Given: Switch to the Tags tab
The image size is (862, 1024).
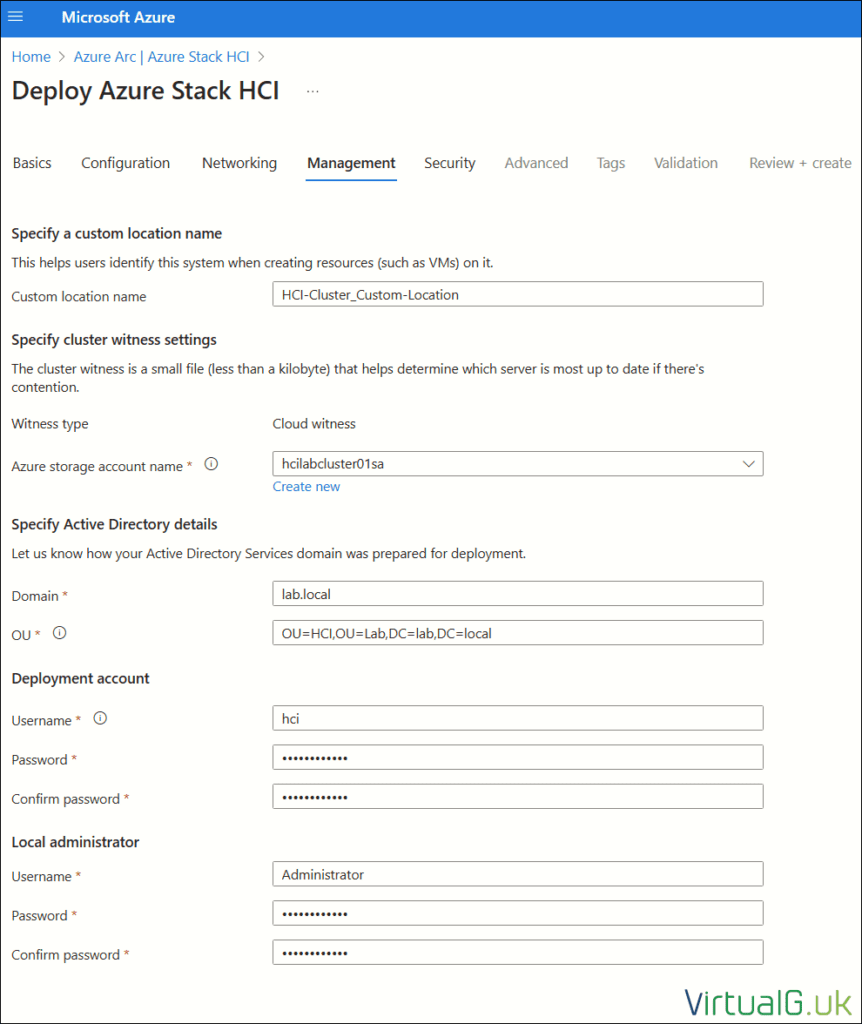Looking at the screenshot, I should click(x=611, y=163).
